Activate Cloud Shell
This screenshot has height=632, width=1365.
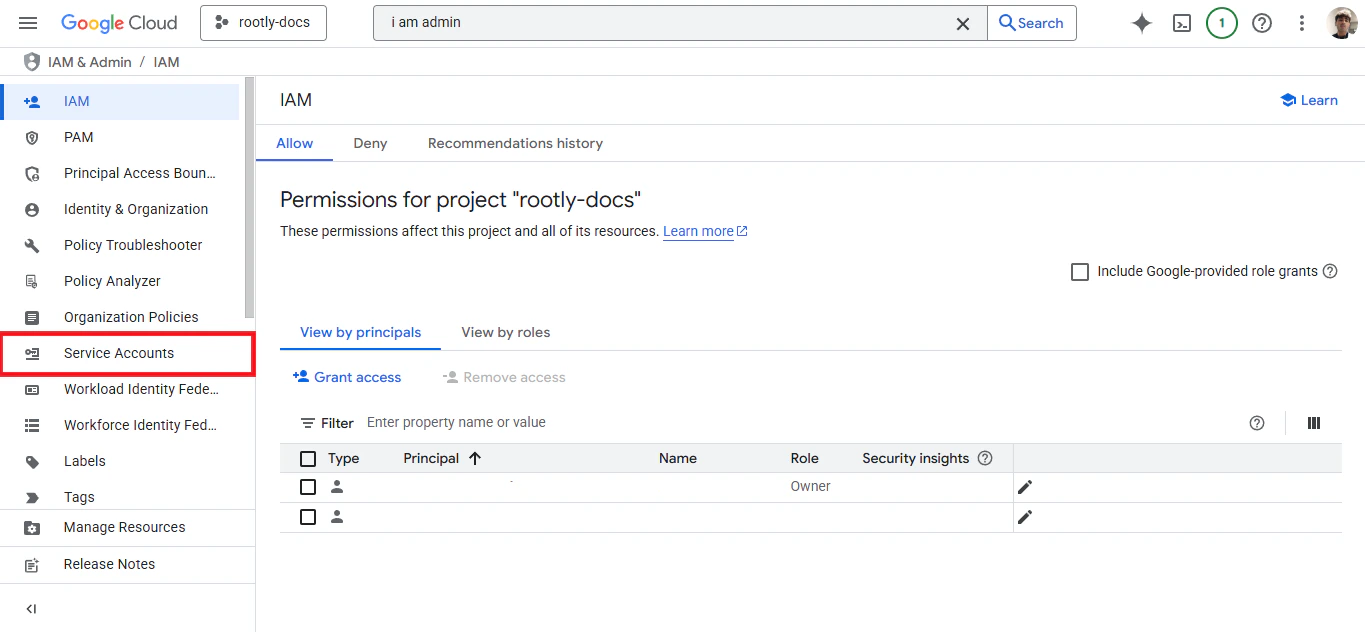1181,22
